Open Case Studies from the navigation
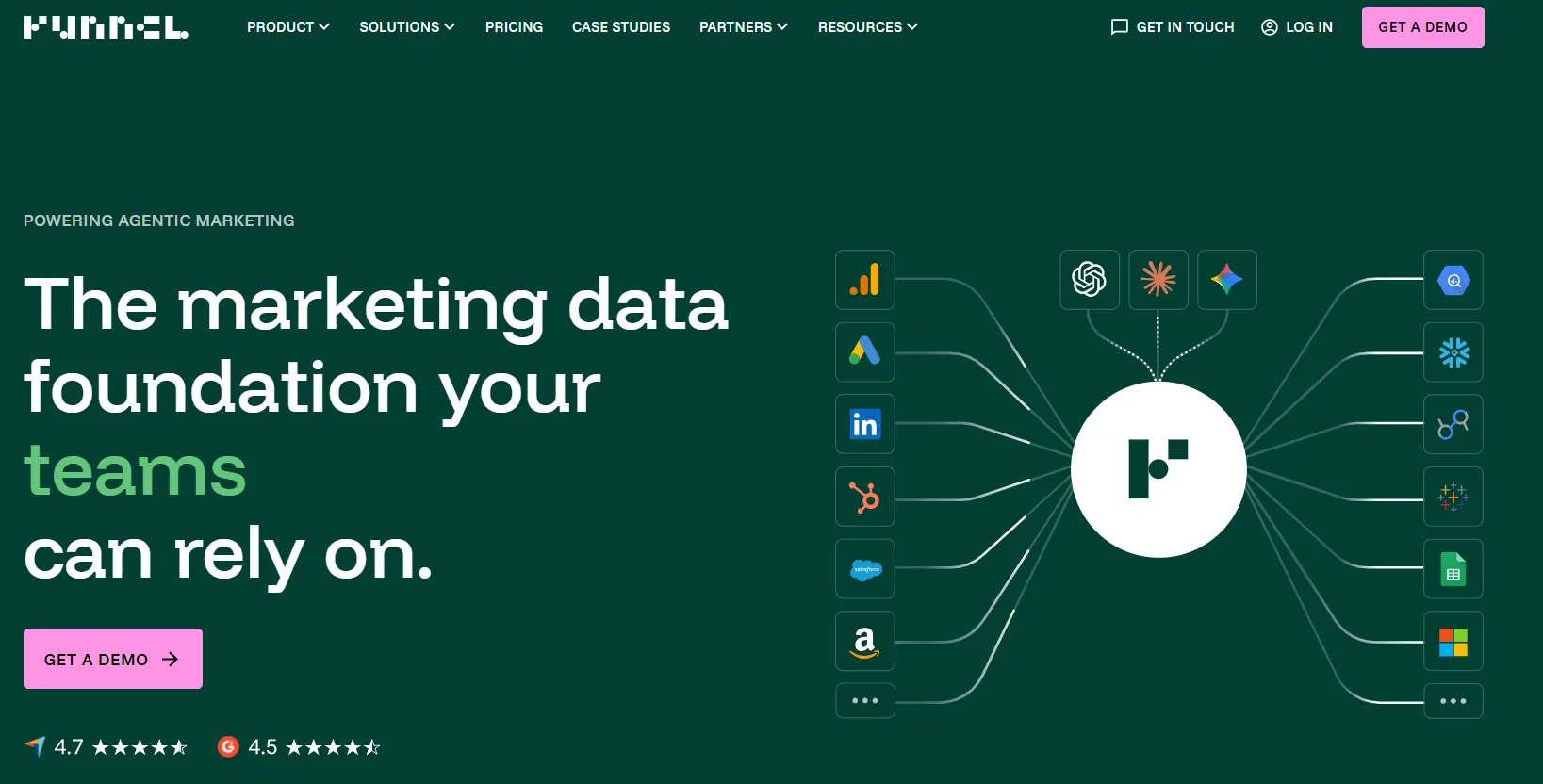Viewport: 1543px width, 784px height. coord(621,27)
